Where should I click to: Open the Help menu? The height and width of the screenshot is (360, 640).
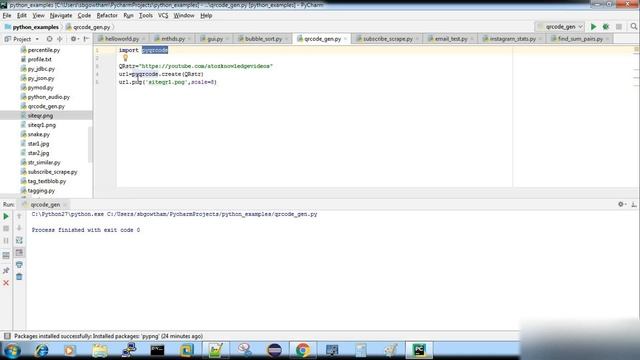[x=206, y=16]
